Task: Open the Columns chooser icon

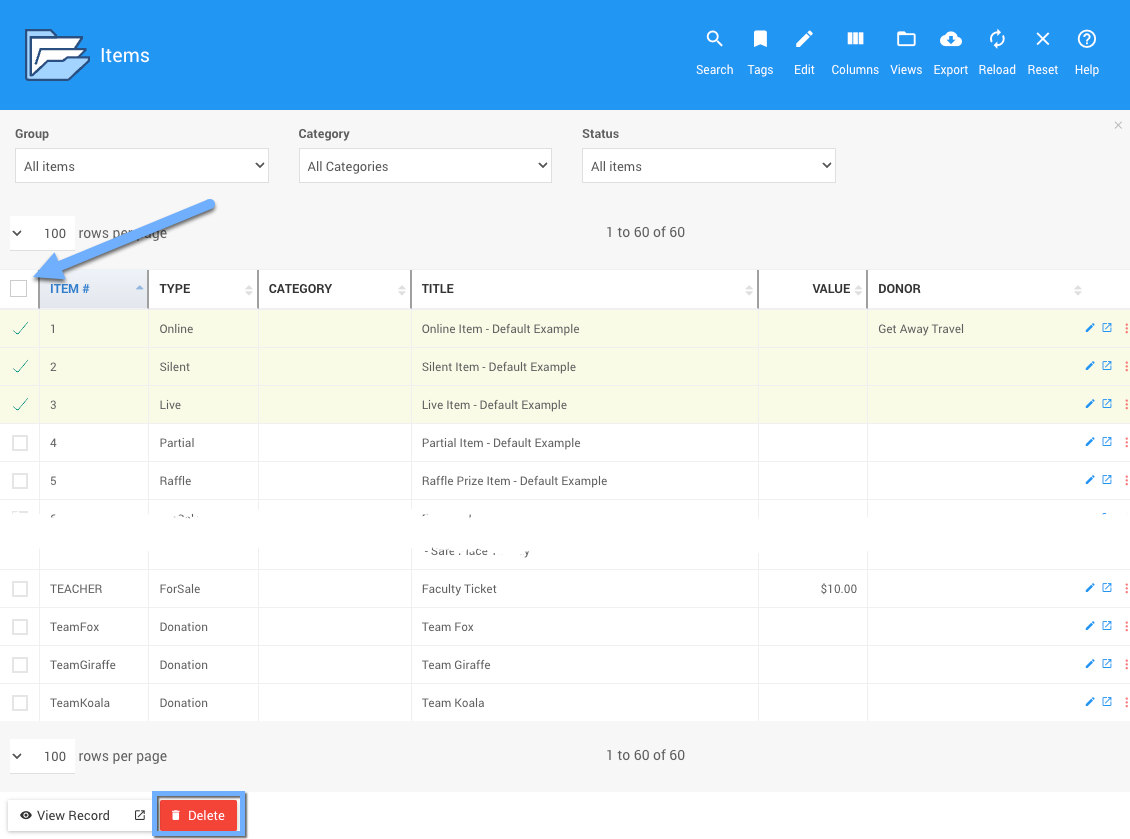Action: coord(855,40)
